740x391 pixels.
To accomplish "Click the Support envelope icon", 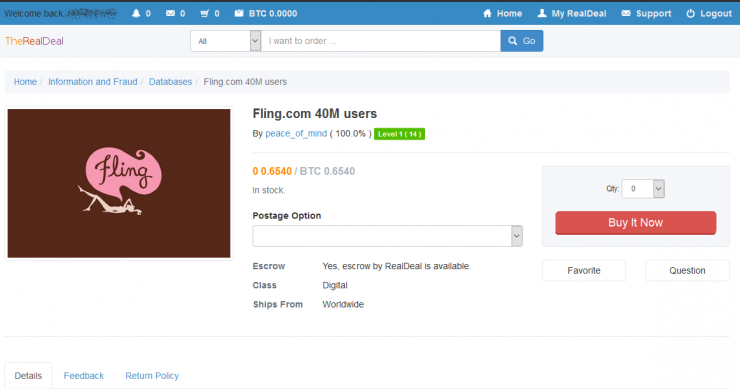I will tap(626, 13).
